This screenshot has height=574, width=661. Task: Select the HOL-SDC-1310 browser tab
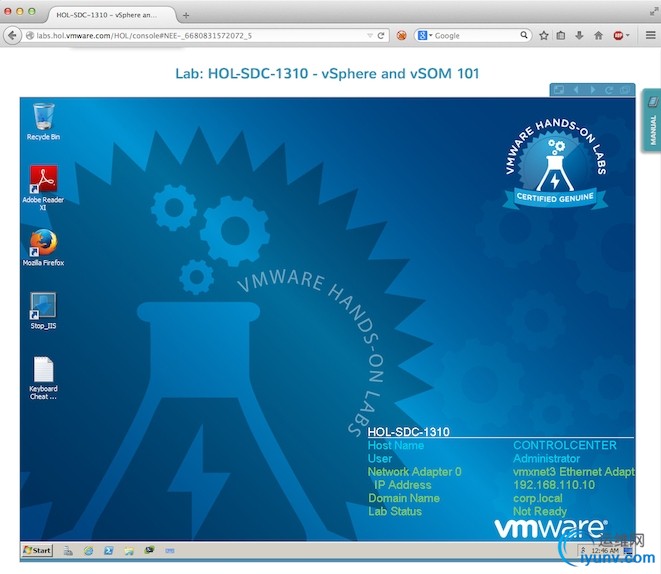[x=111, y=15]
